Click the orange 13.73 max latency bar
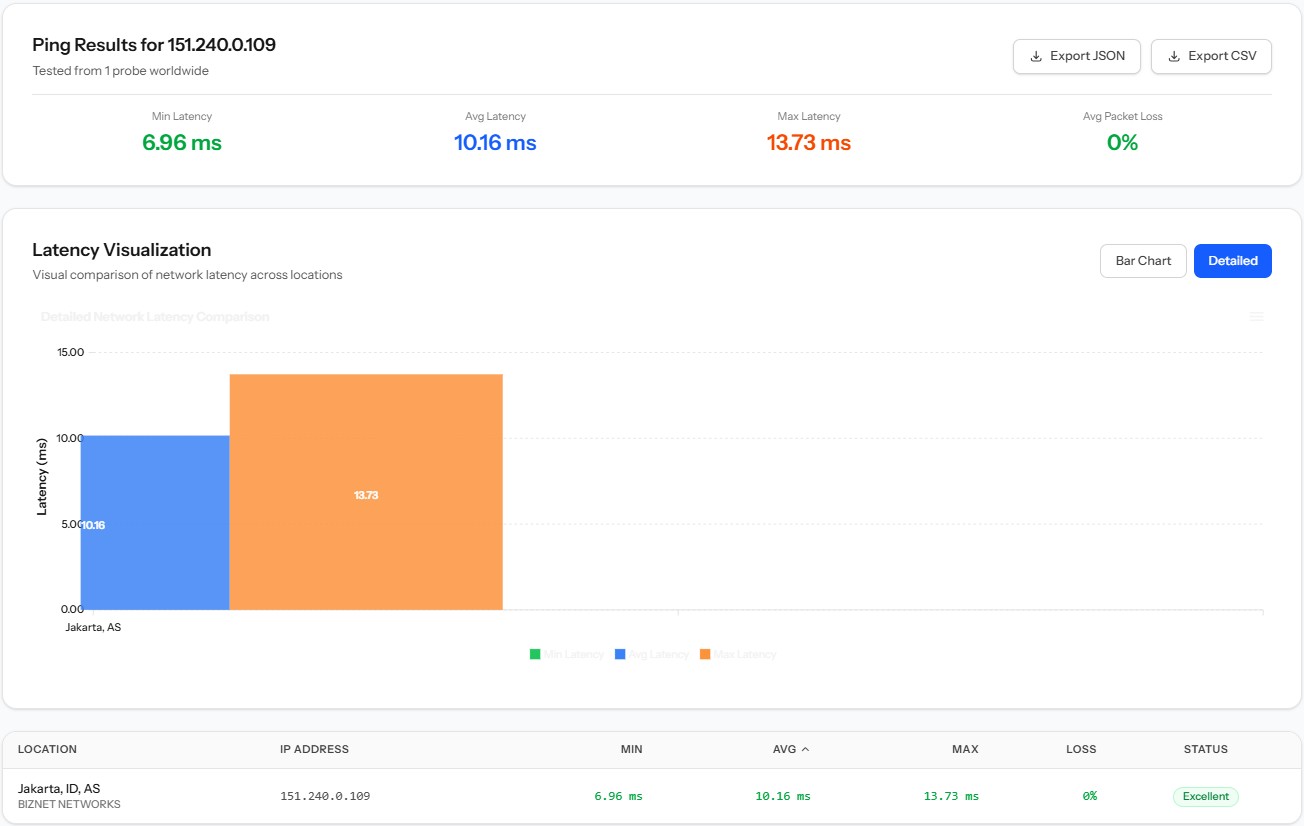This screenshot has height=826, width=1304. [366, 492]
